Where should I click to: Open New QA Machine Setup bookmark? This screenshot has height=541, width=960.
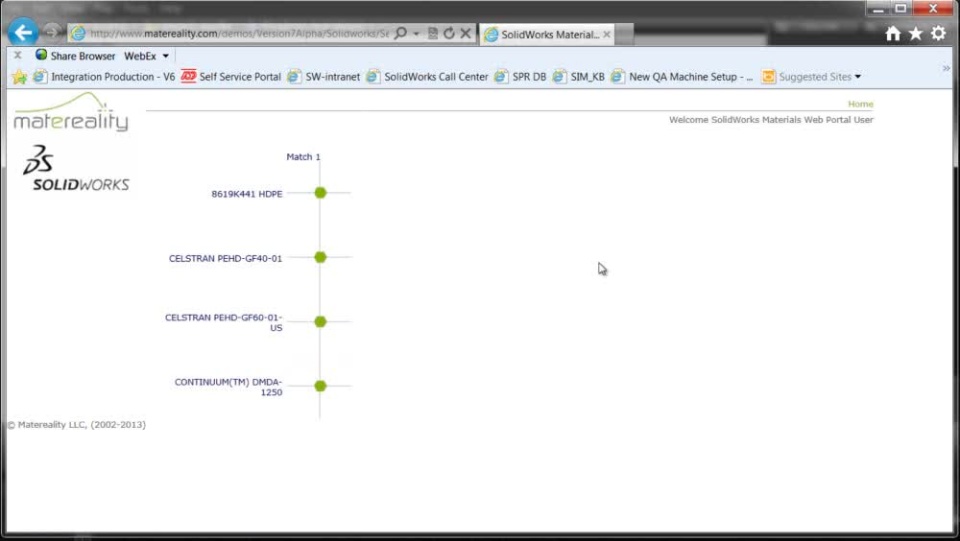coord(682,76)
